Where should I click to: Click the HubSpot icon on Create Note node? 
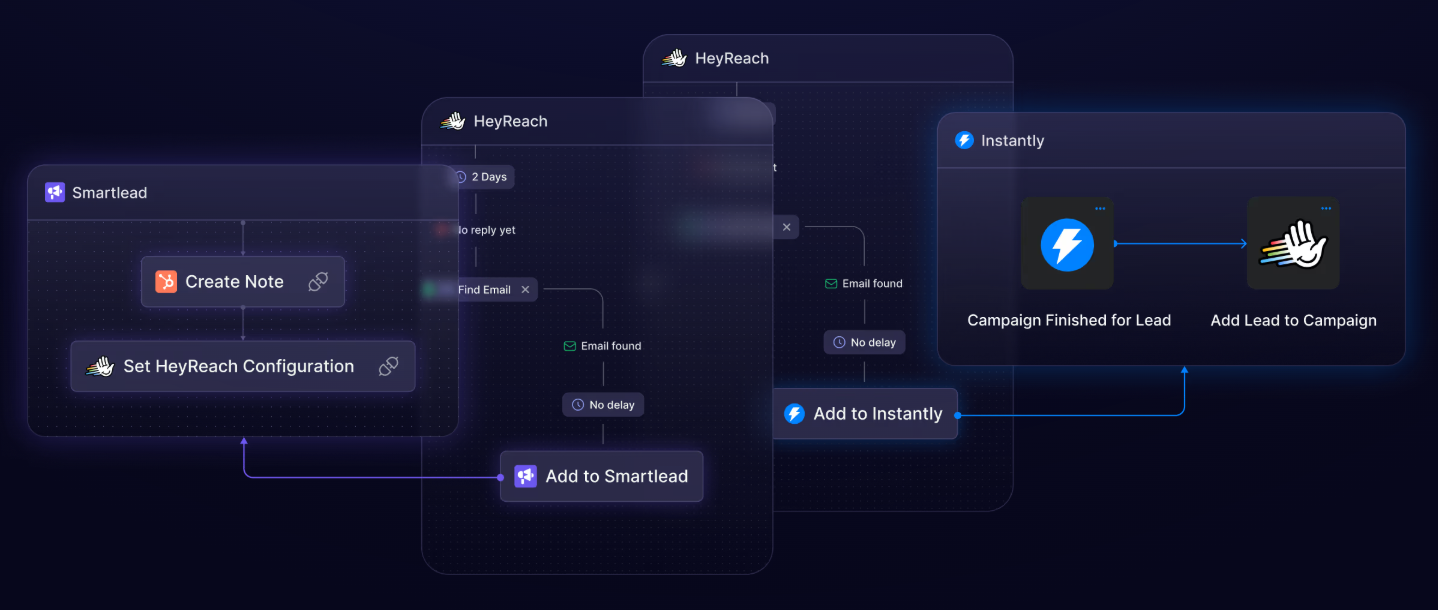[x=166, y=282]
